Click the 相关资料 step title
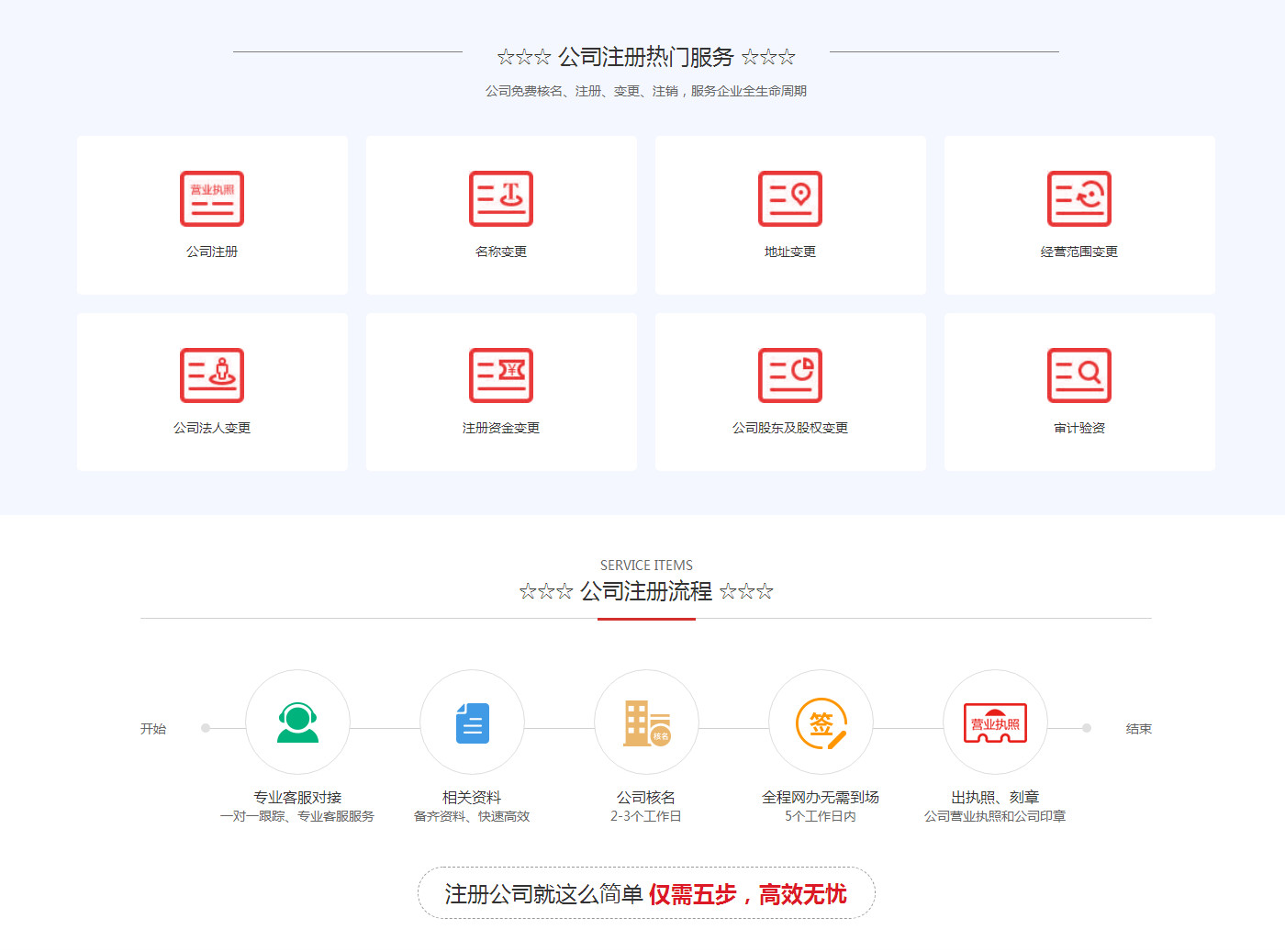Image resolution: width=1285 pixels, height=952 pixels. point(472,797)
